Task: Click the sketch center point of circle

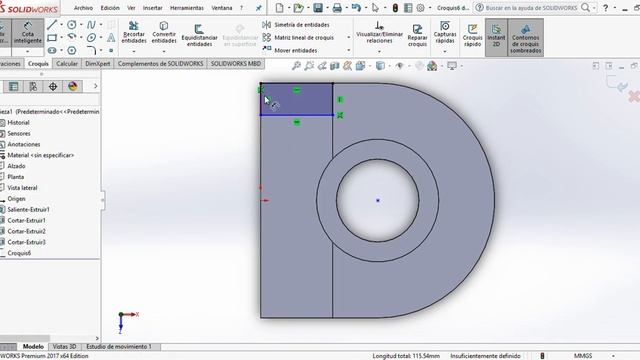Action: tap(378, 200)
